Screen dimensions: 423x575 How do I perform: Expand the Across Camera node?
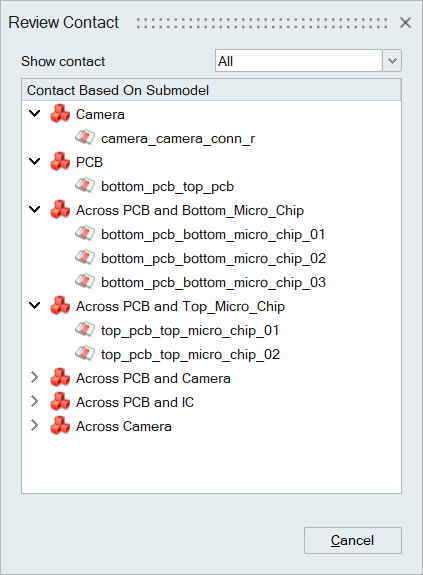tap(34, 425)
